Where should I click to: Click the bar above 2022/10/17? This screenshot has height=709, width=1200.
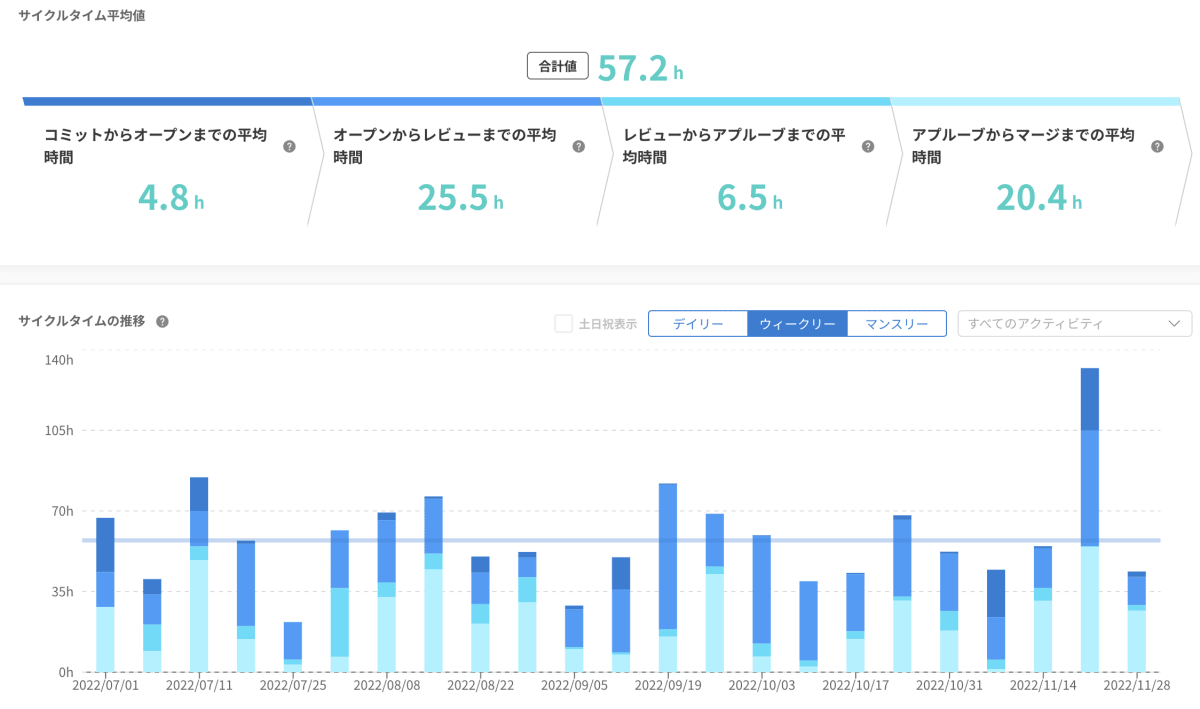coord(855,622)
